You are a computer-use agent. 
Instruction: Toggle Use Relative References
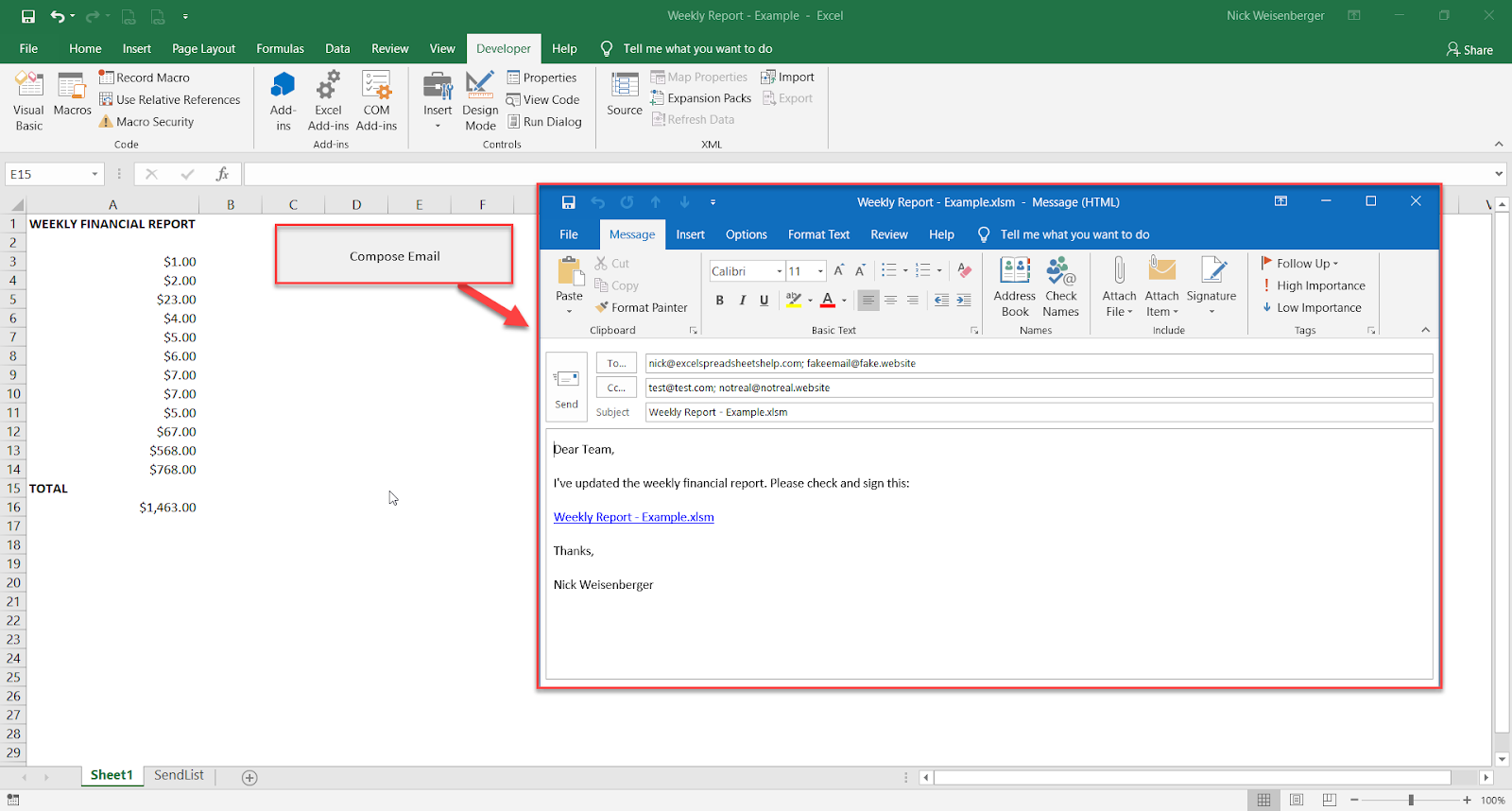tap(170, 99)
